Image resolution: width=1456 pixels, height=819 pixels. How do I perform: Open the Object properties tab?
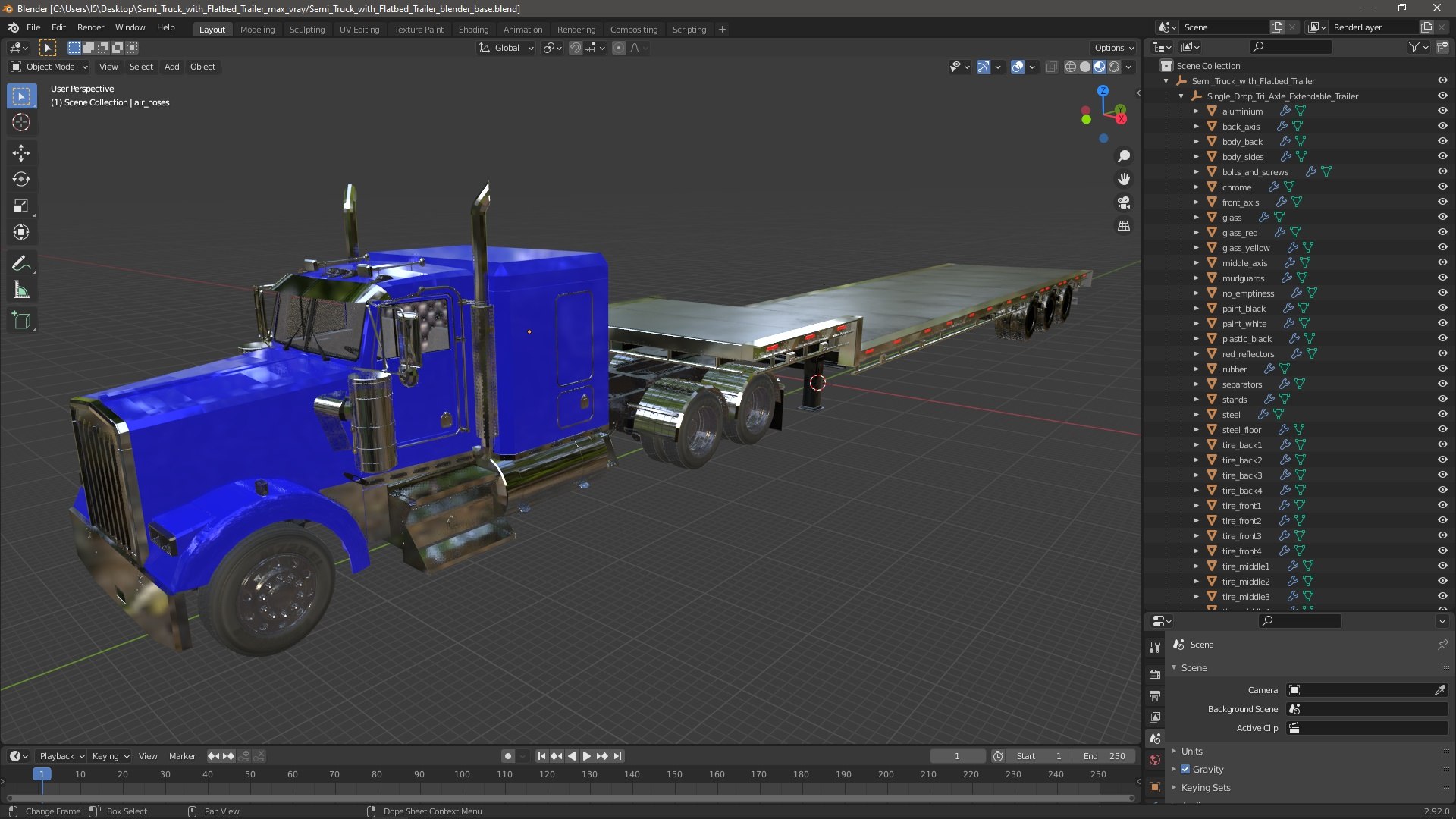coord(1155,787)
